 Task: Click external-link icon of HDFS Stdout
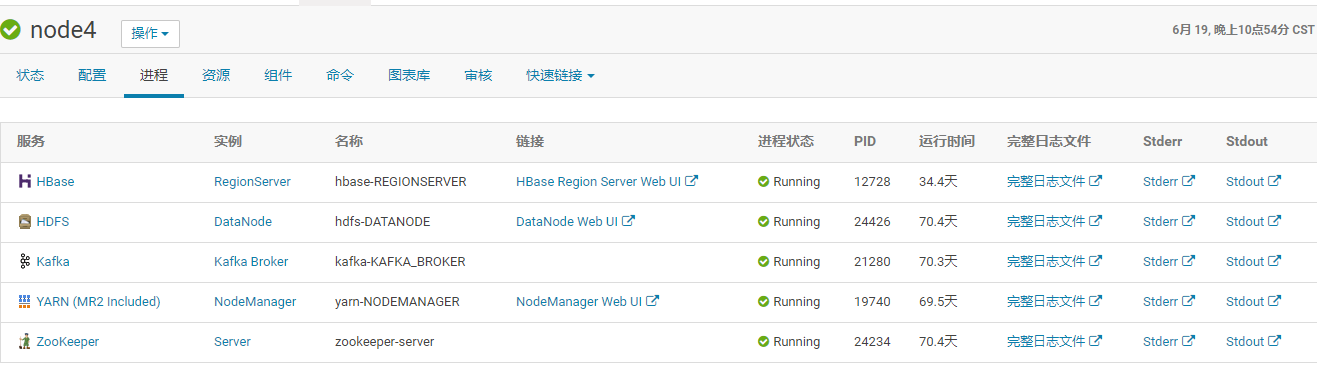point(1274,221)
